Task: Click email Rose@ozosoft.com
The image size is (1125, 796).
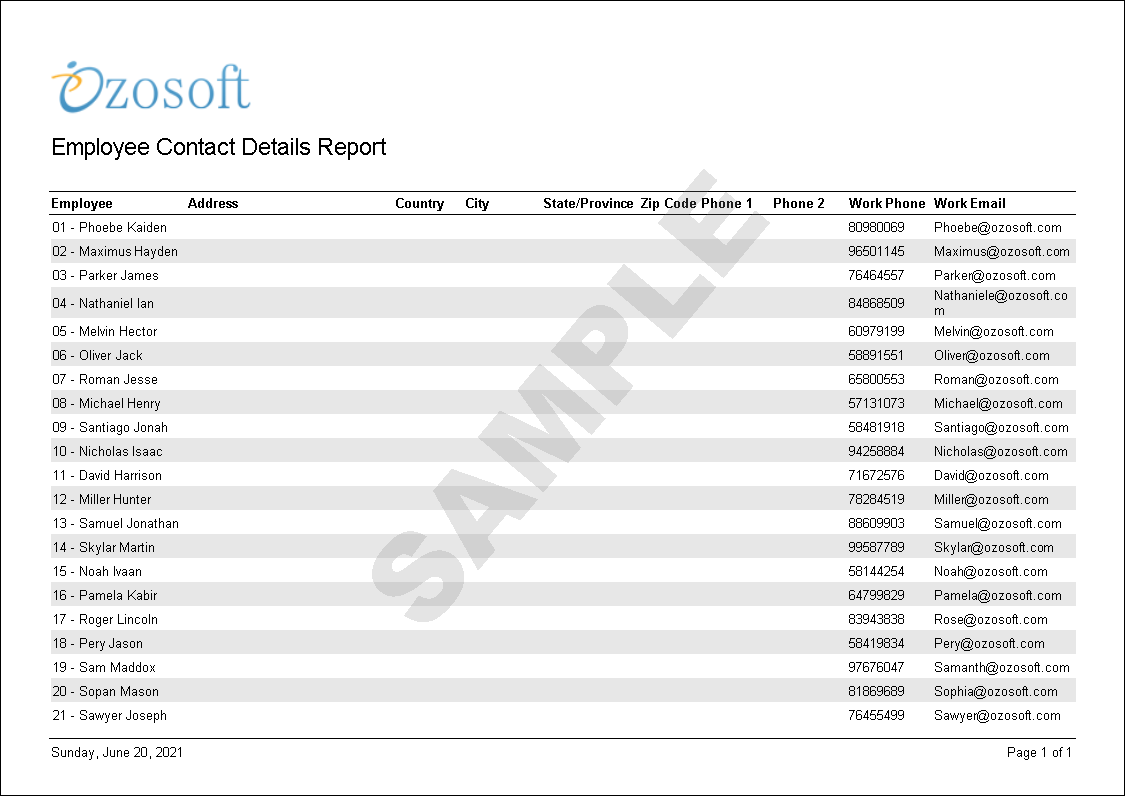Action: (x=991, y=619)
